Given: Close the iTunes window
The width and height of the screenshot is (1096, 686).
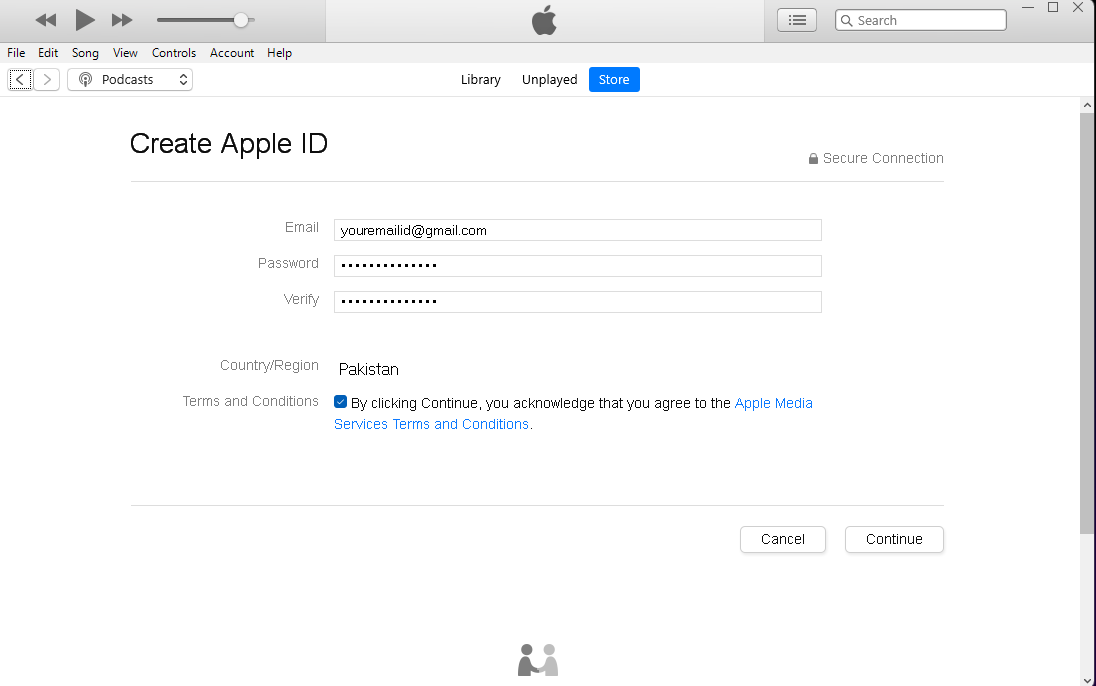Looking at the screenshot, I should [x=1078, y=8].
